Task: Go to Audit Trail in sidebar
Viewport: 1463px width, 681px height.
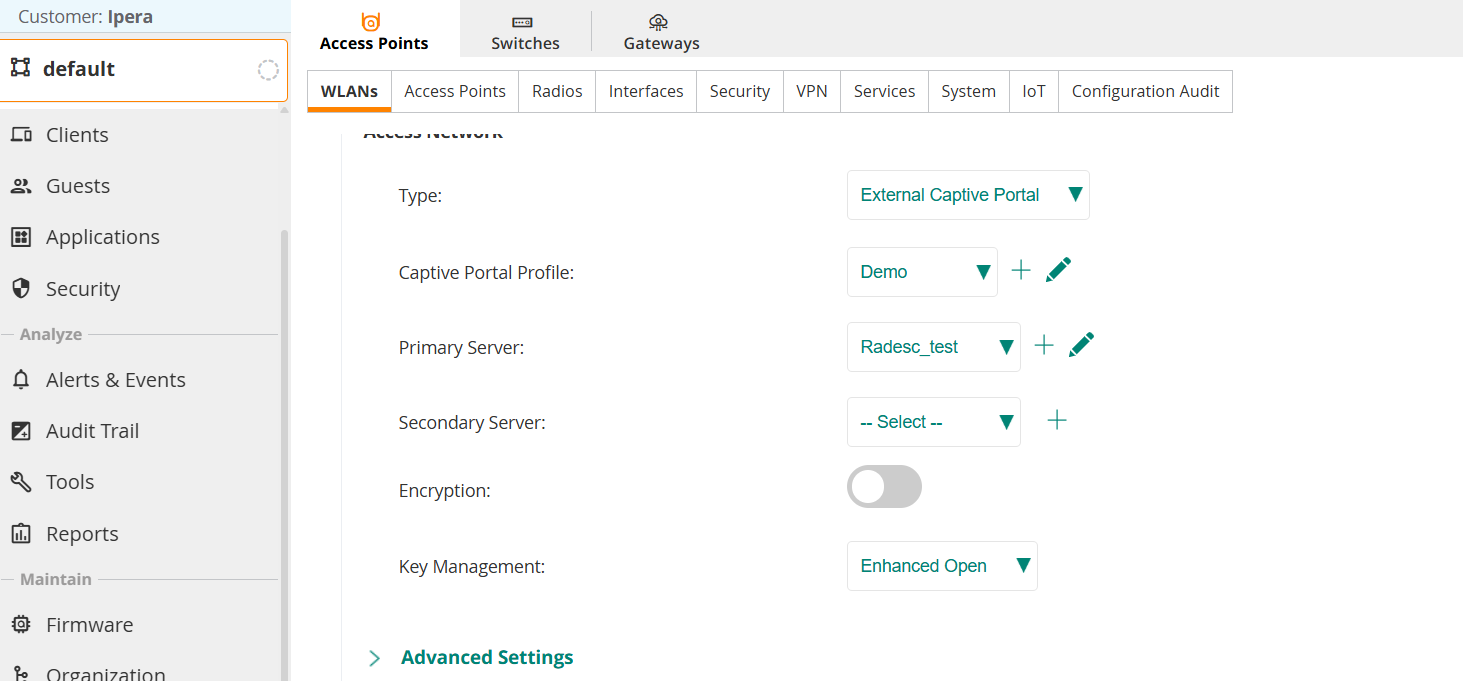Action: pos(92,431)
